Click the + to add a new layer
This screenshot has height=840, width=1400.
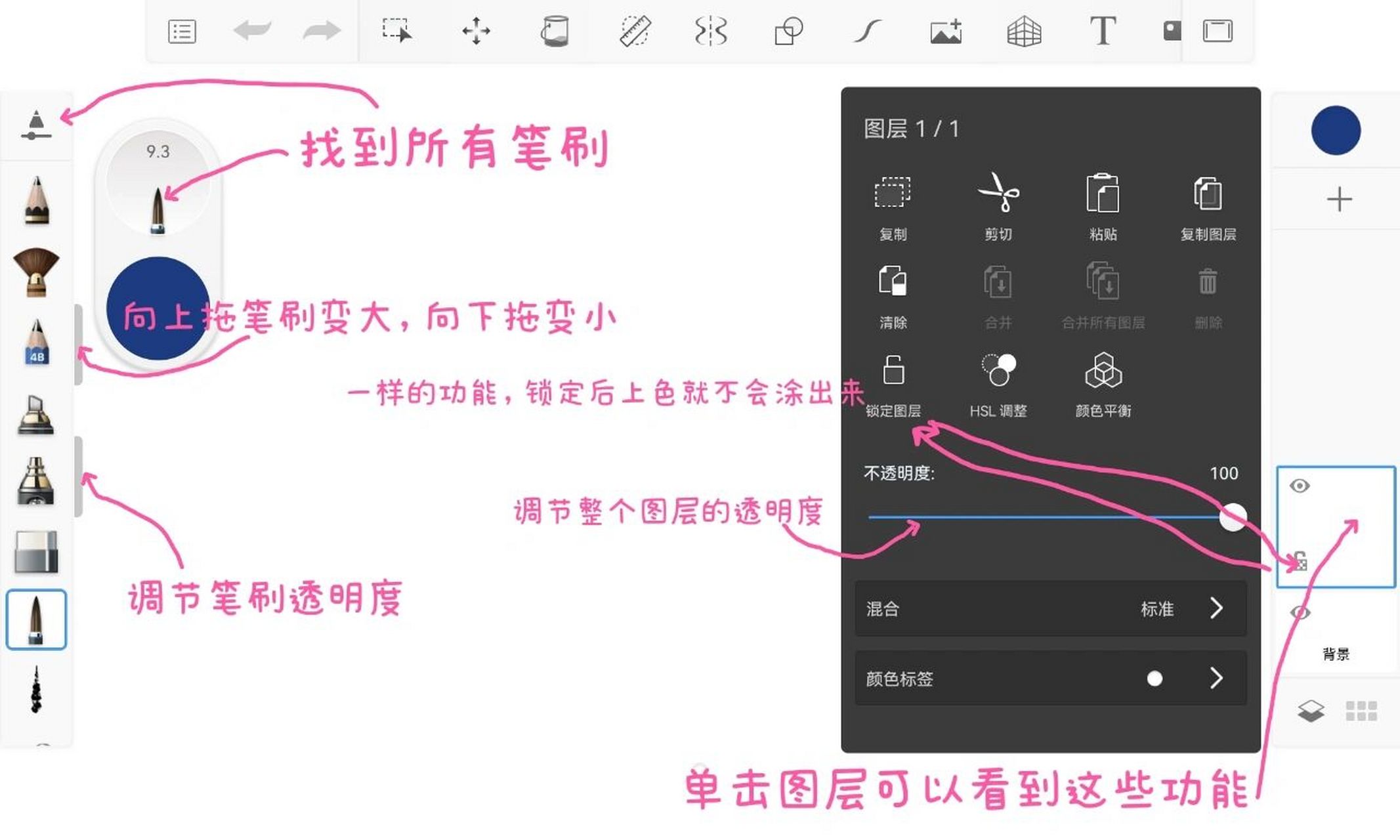(x=1339, y=199)
